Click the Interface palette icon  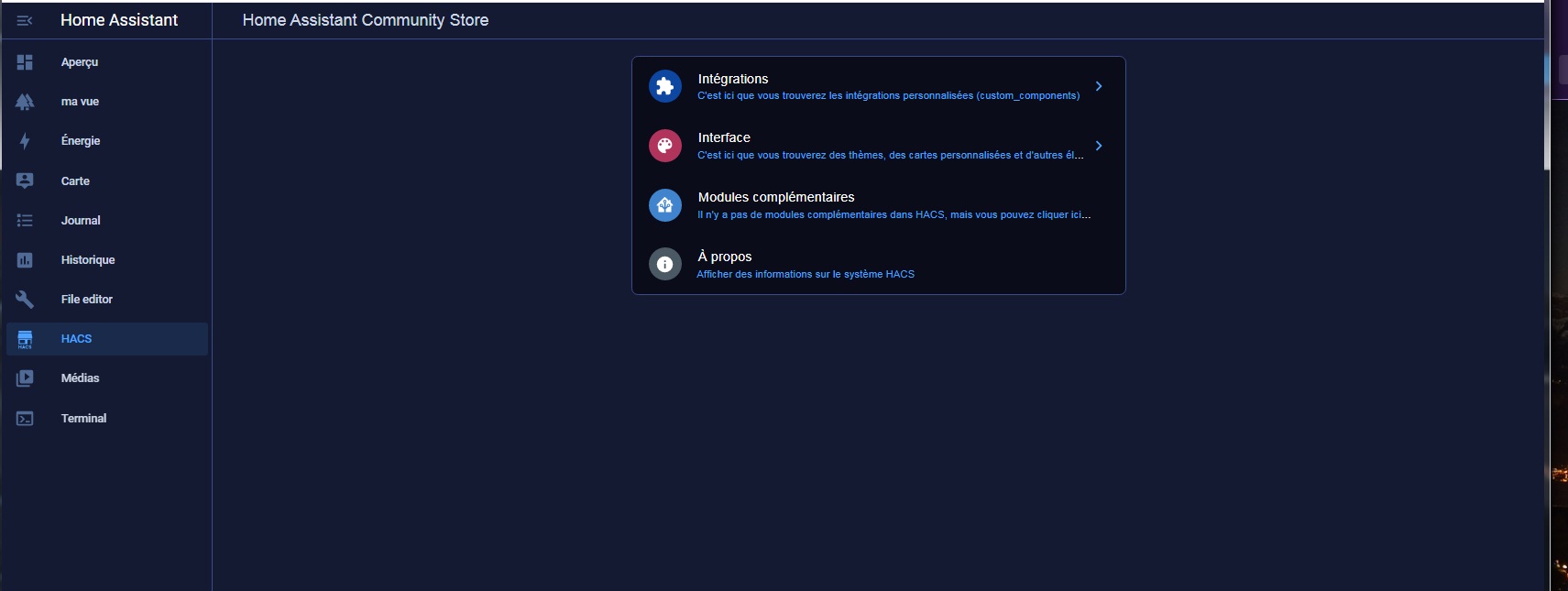[x=665, y=146]
